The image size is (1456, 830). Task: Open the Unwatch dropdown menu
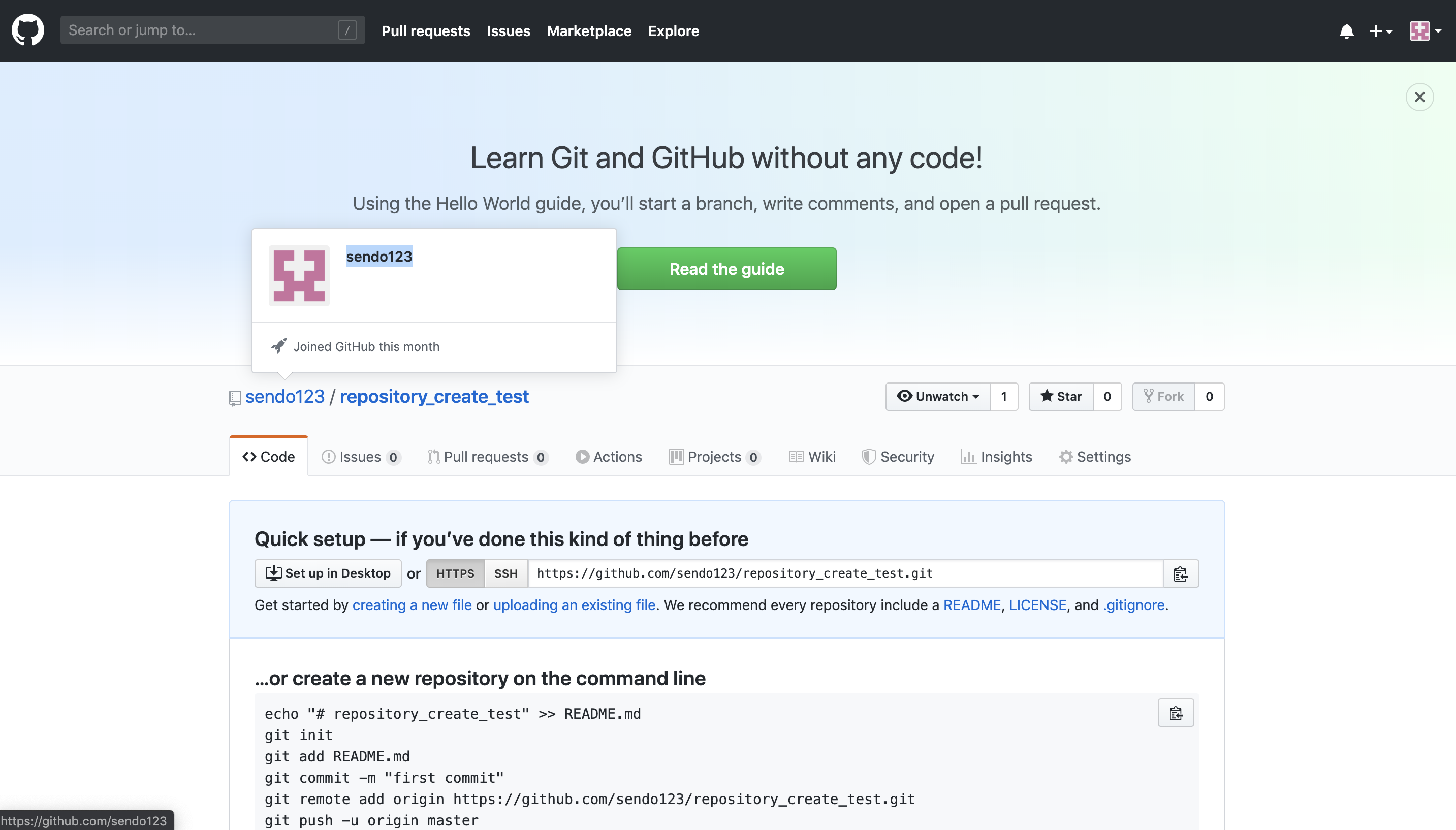938,396
